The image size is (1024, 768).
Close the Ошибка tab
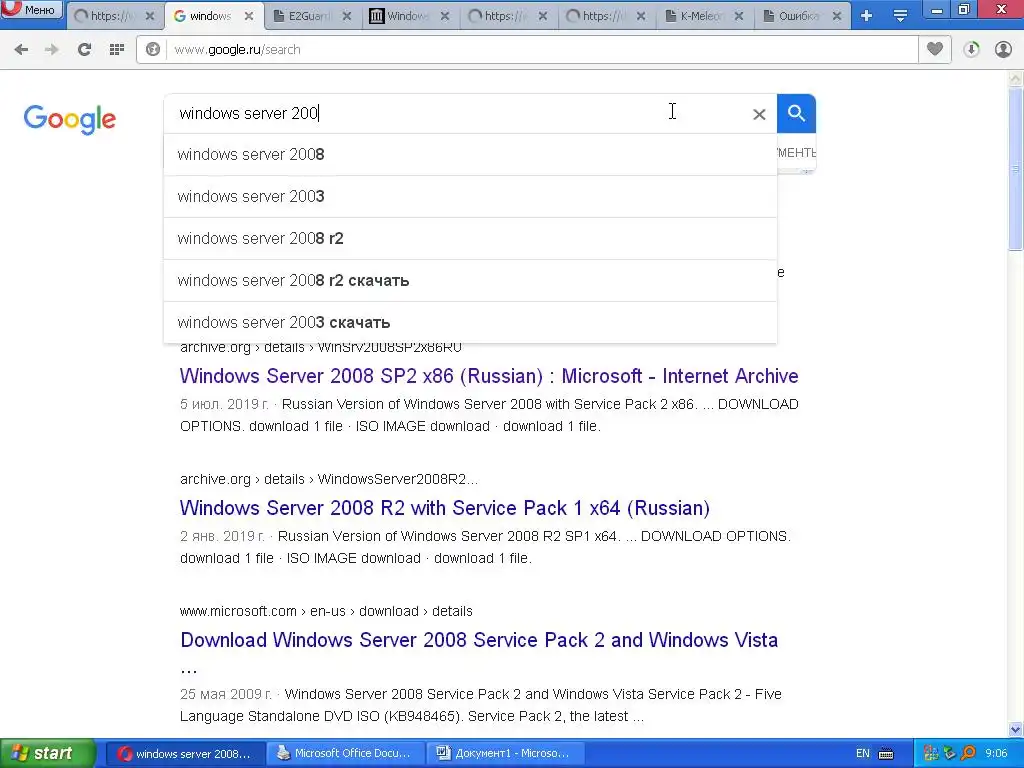[x=837, y=16]
